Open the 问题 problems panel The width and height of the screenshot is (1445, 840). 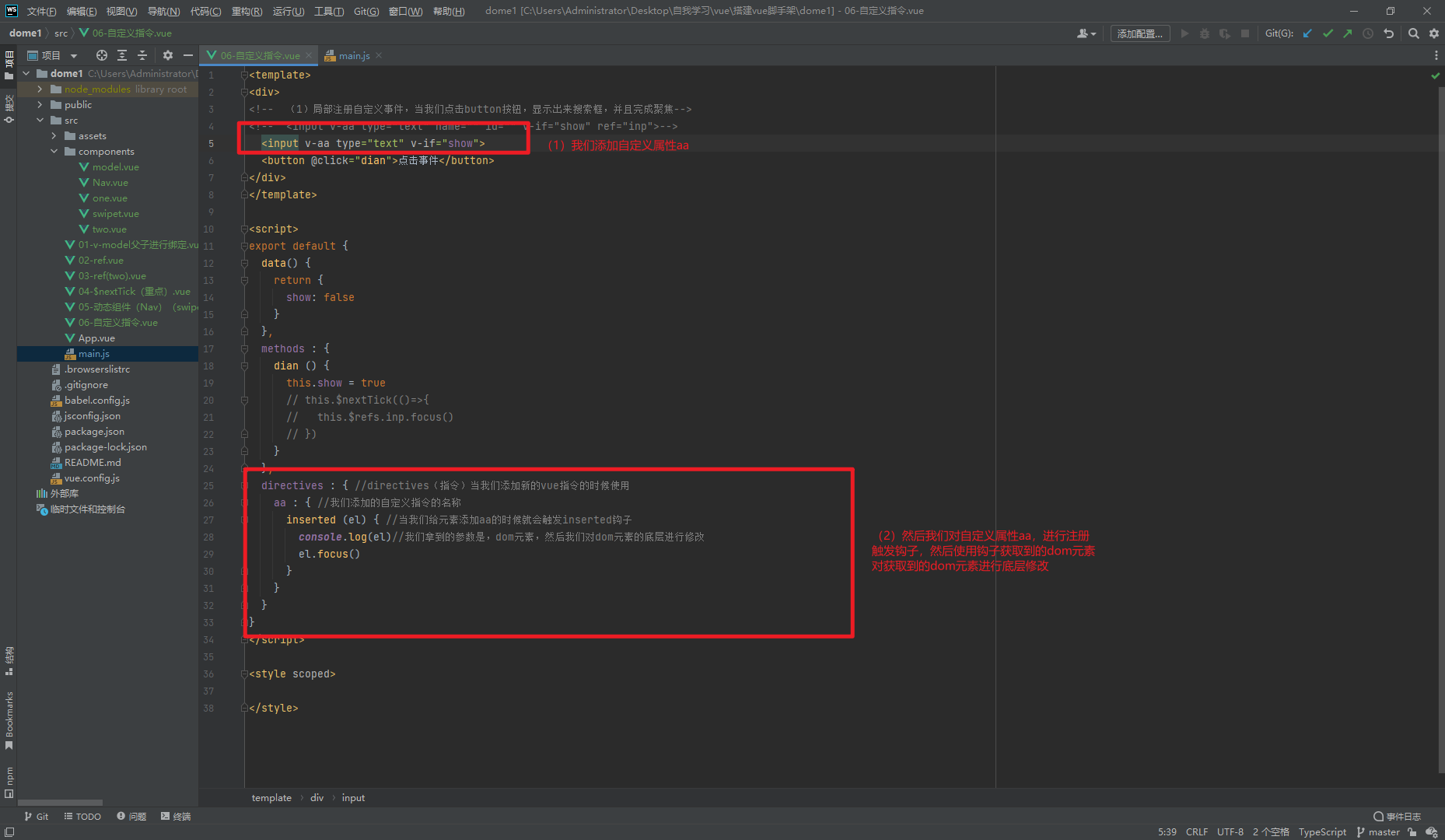131,816
